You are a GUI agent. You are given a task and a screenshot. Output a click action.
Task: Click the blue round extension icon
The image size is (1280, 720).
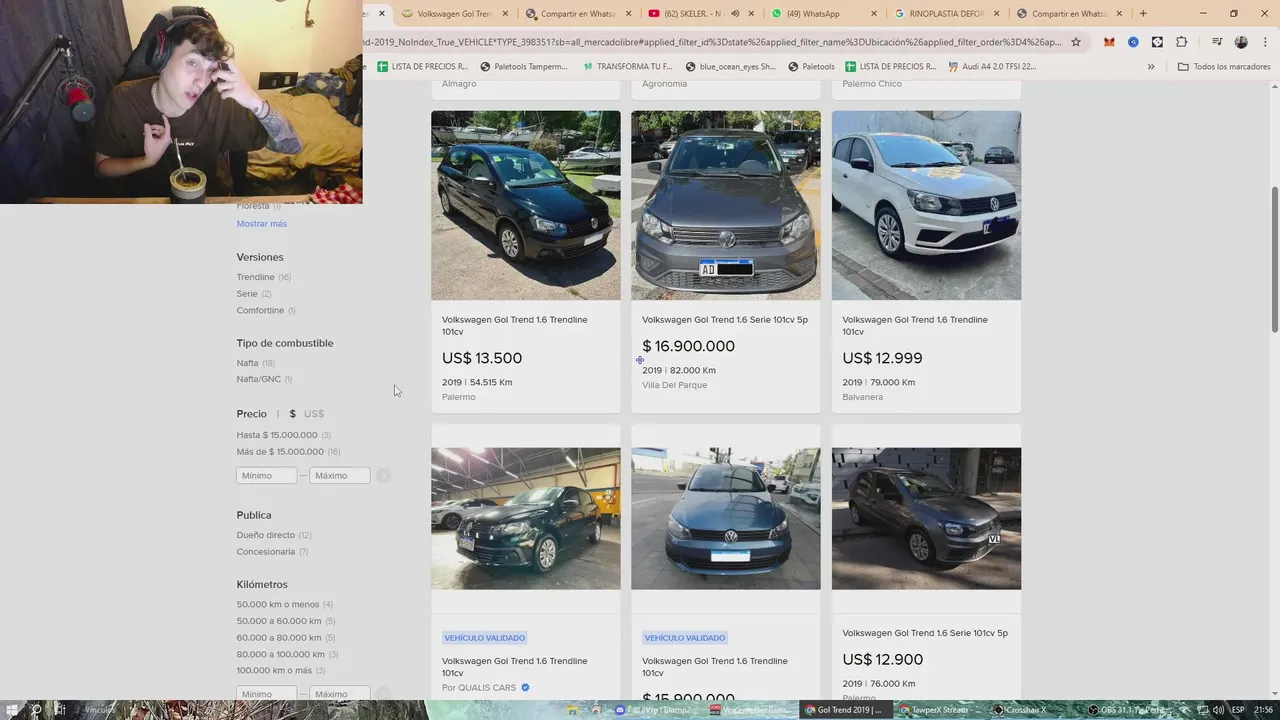point(1133,42)
